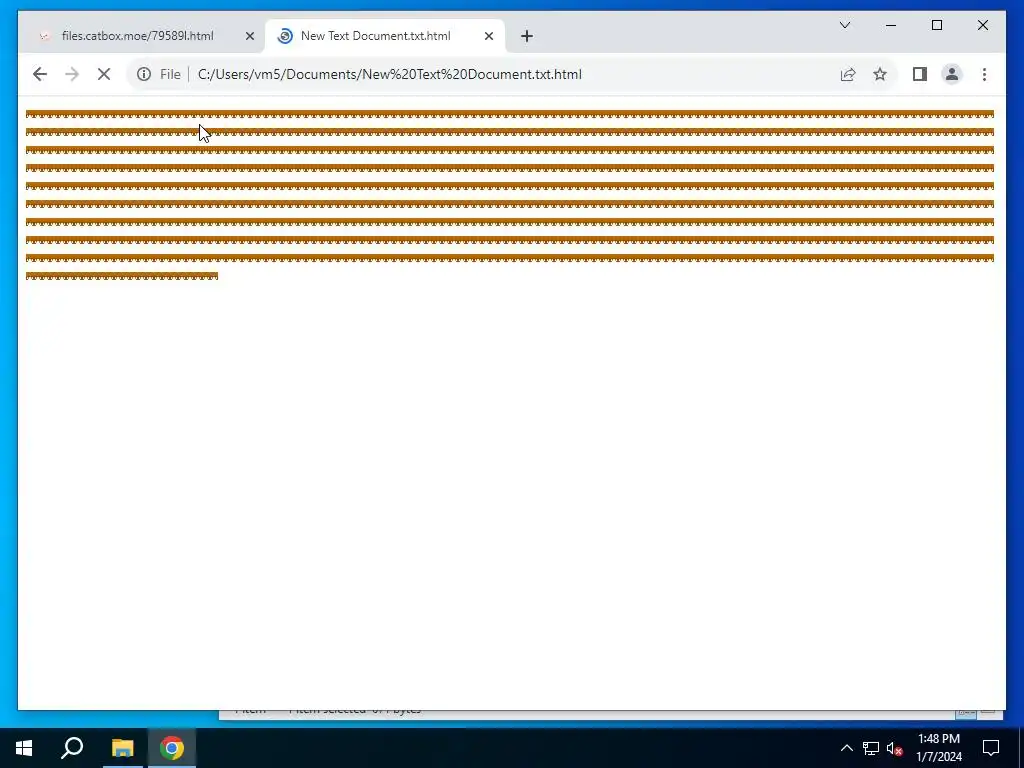Open Chrome three-dot menu
1024x768 pixels.
(x=984, y=74)
